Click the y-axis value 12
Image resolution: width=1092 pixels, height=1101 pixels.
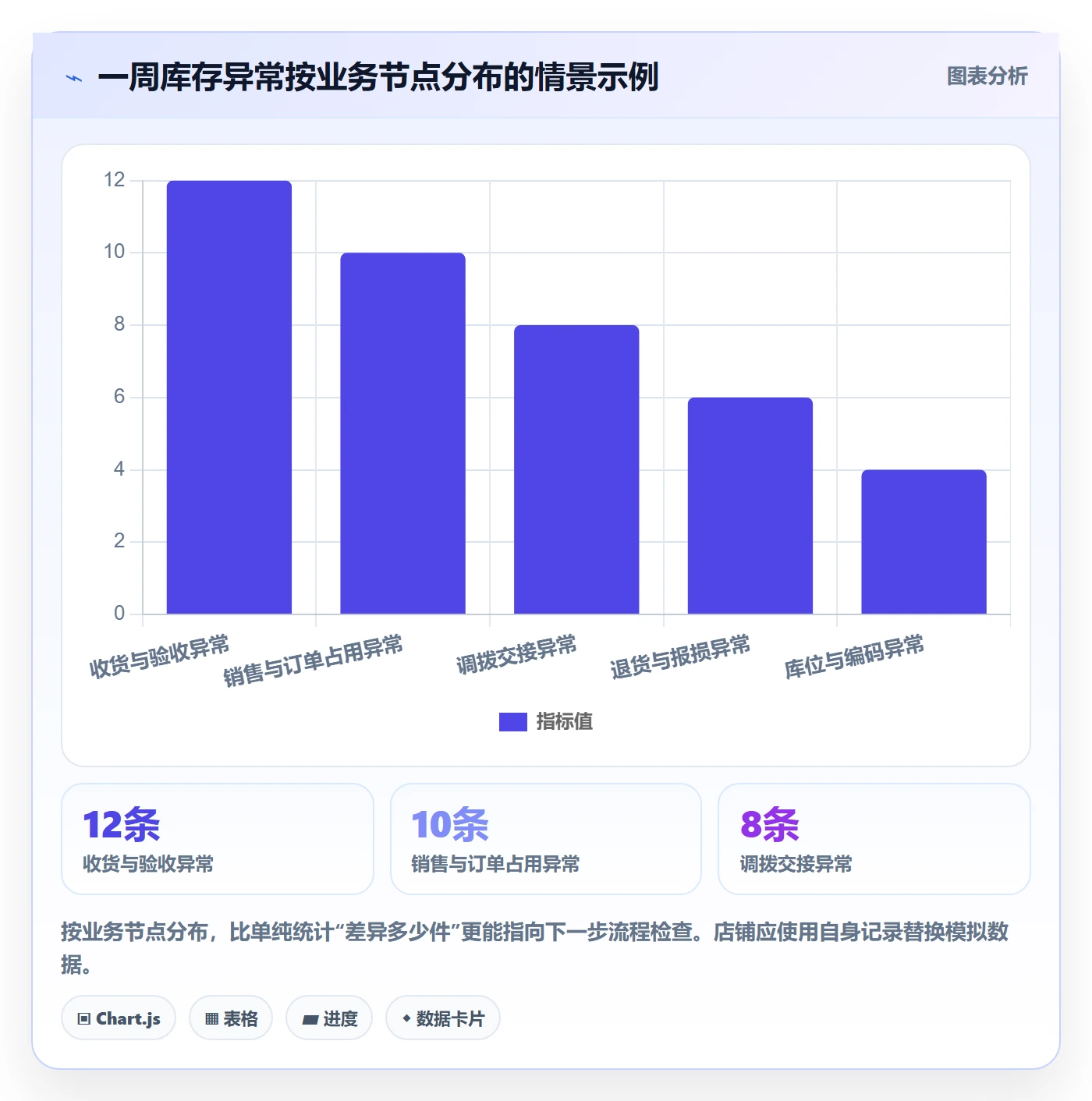click(x=114, y=180)
